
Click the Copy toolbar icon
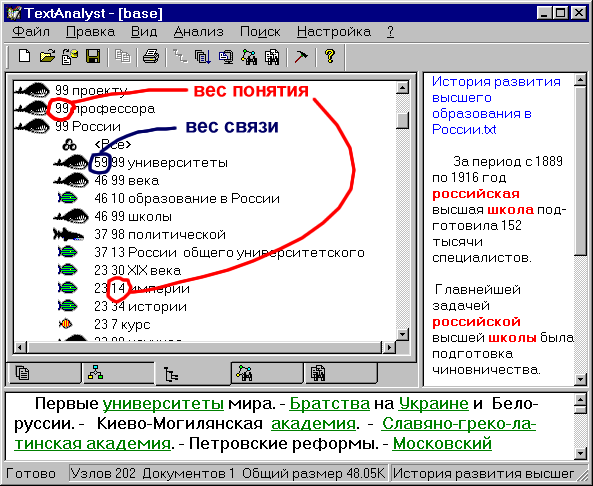coord(122,57)
